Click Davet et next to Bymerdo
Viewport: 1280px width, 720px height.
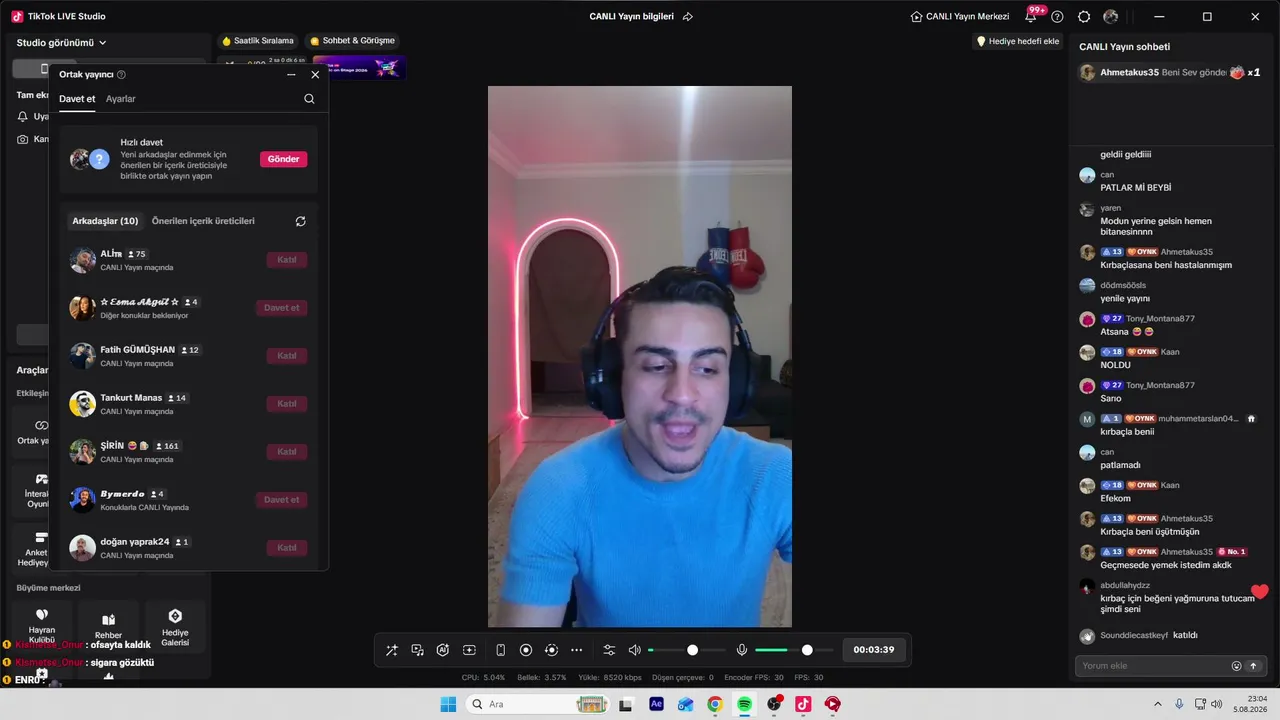[x=281, y=500]
